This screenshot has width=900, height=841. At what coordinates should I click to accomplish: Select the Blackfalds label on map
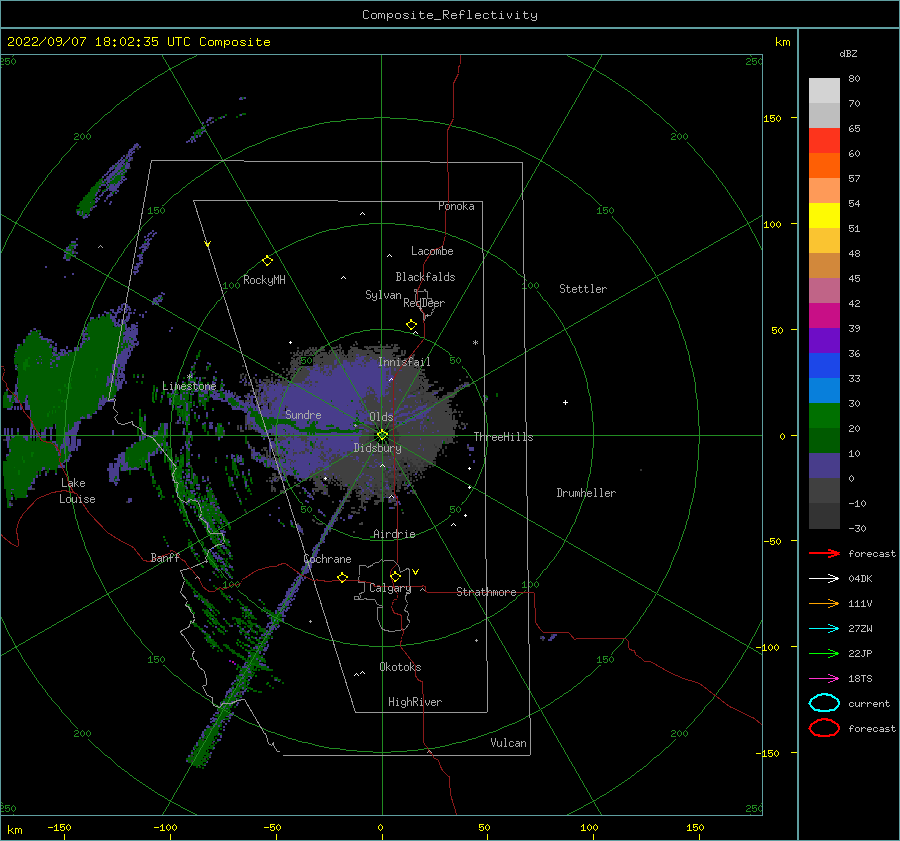(425, 277)
